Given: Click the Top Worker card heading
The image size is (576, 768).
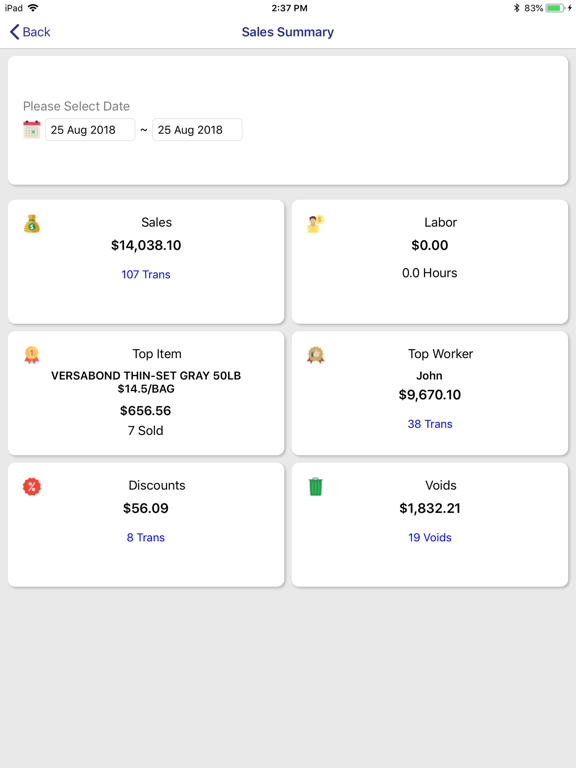Looking at the screenshot, I should click(441, 354).
